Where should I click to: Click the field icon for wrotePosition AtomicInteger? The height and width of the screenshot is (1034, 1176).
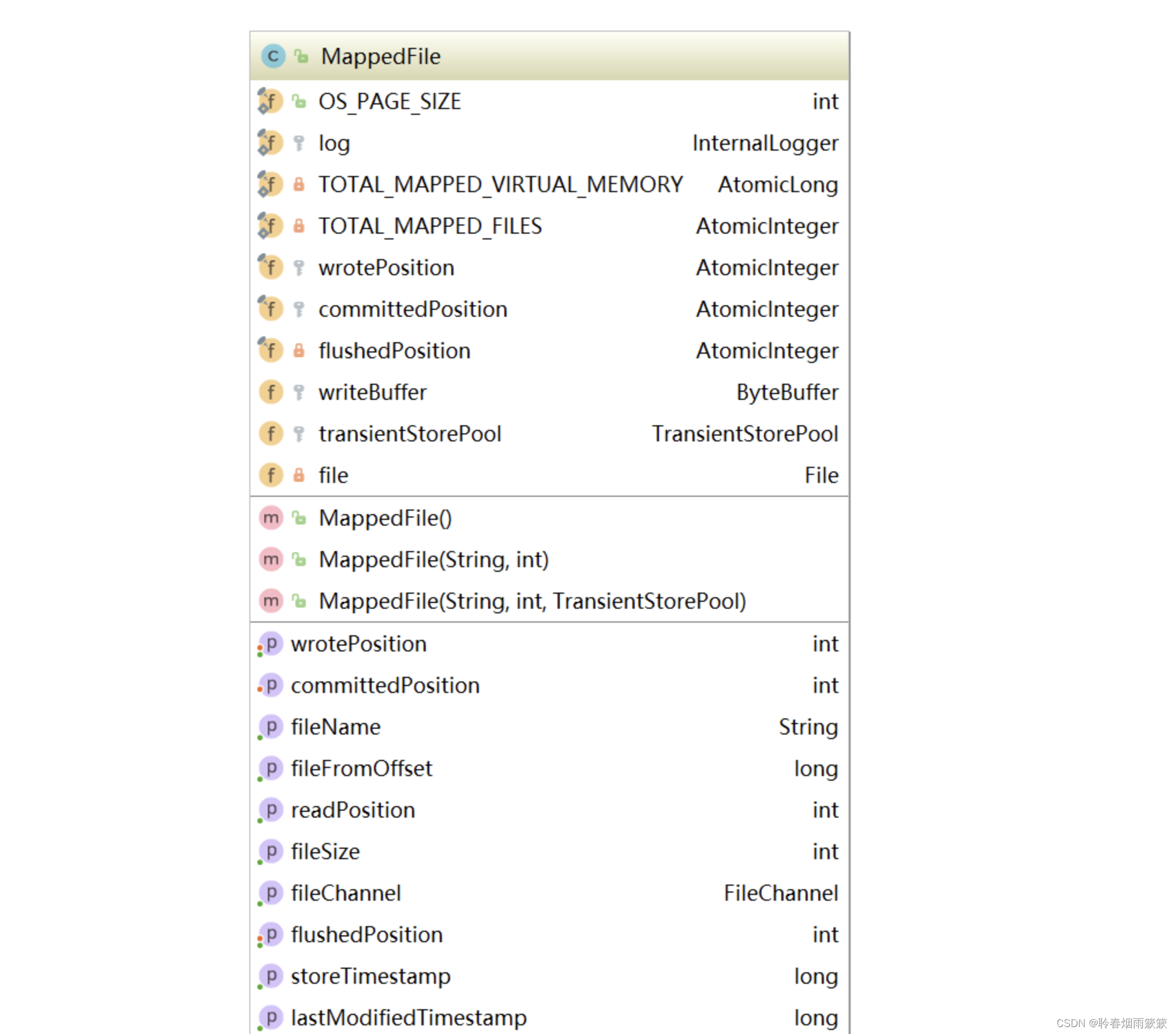270,268
